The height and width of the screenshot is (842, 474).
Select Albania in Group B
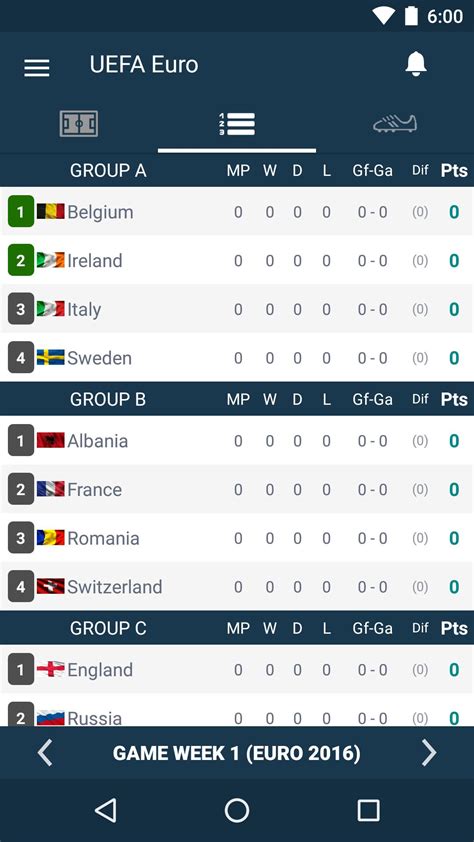237,441
